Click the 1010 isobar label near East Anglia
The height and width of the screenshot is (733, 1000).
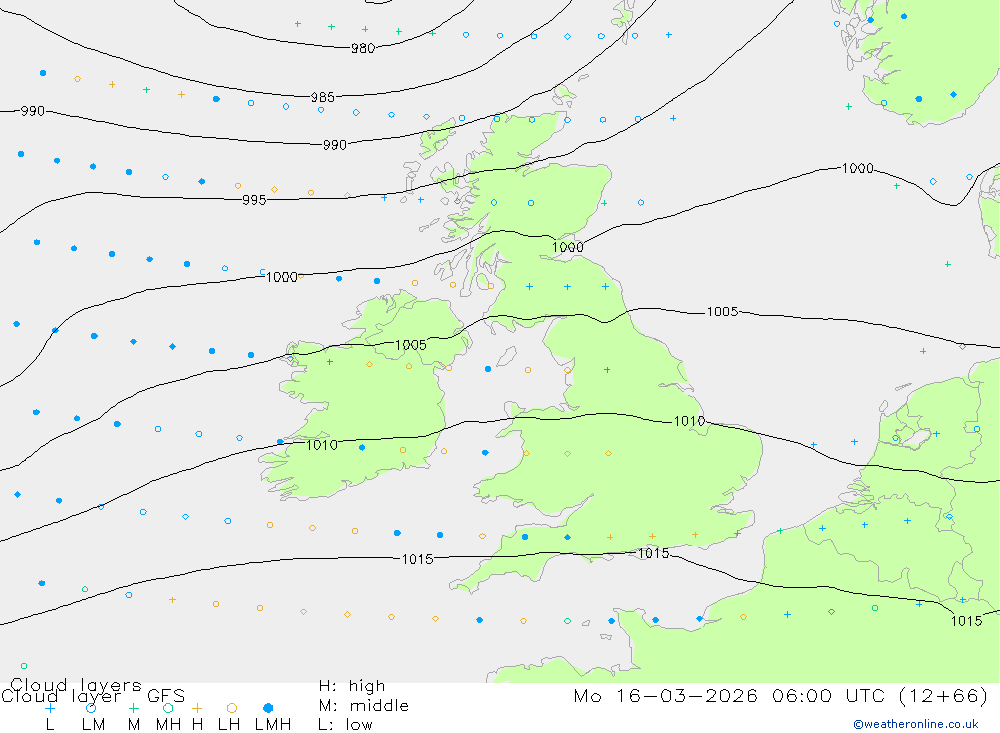click(689, 421)
